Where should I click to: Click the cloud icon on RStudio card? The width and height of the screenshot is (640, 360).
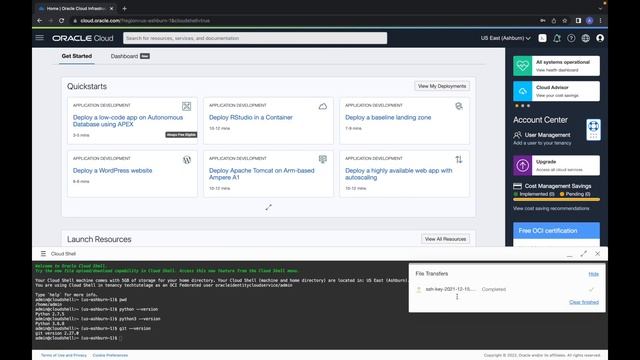pos(322,107)
